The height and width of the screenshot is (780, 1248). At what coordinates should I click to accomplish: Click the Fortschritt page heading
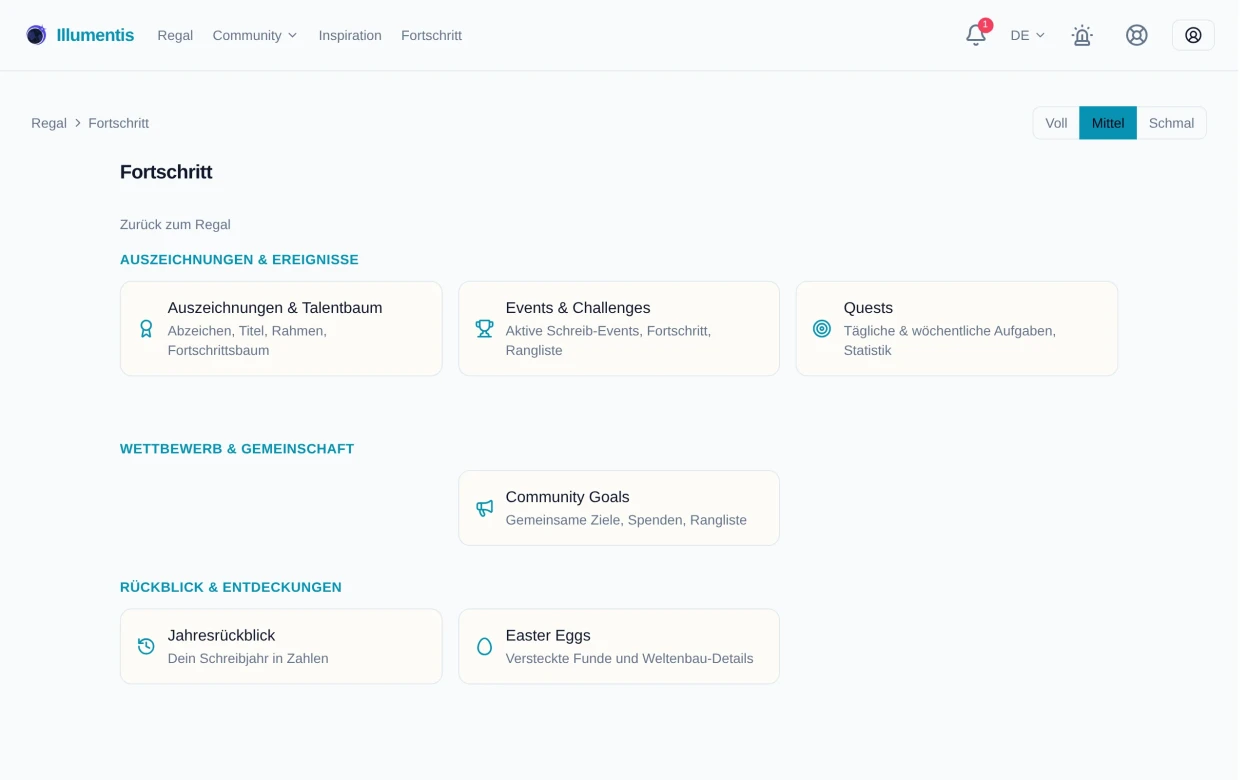166,172
